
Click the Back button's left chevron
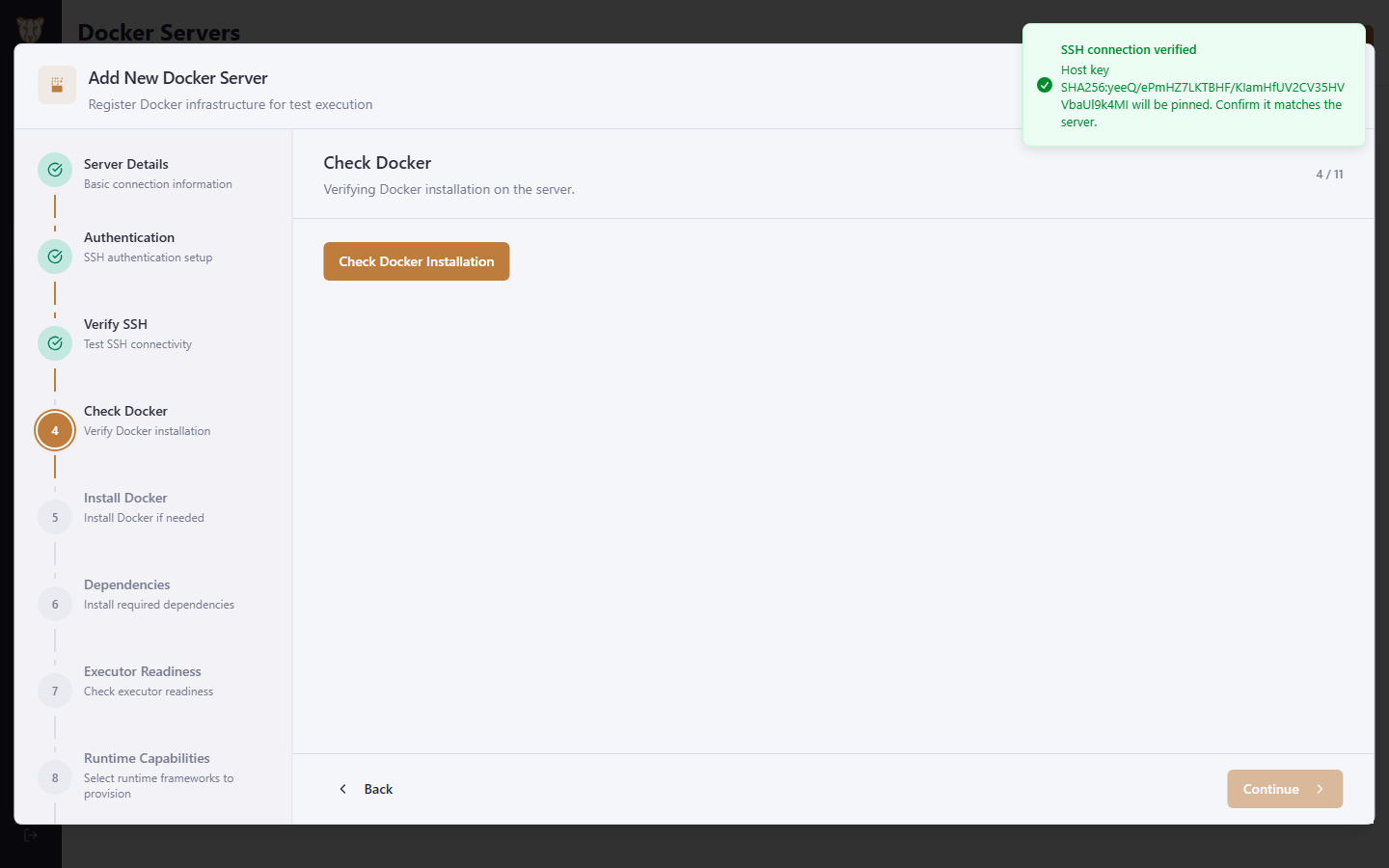[342, 789]
